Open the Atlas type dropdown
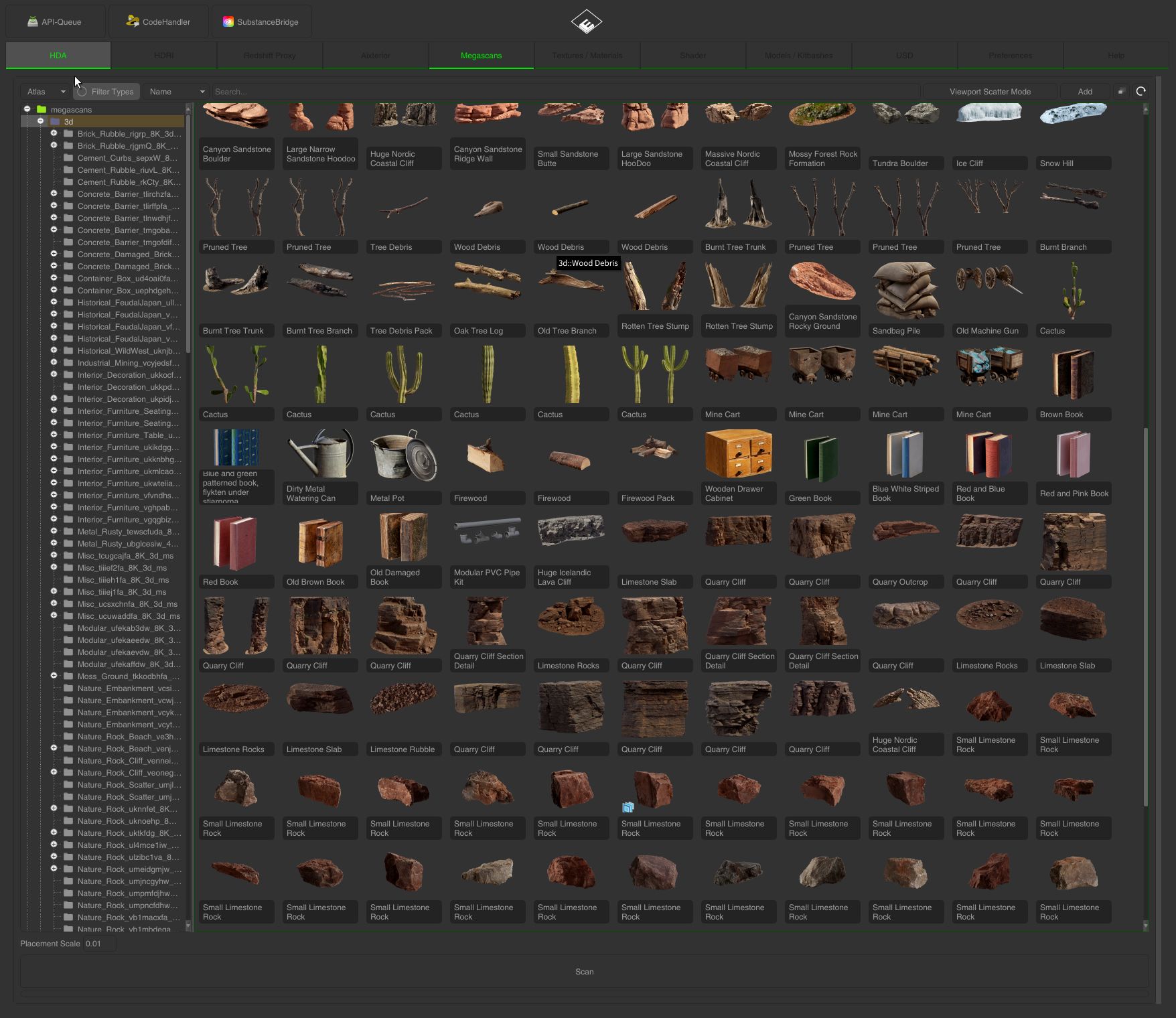 tap(44, 91)
